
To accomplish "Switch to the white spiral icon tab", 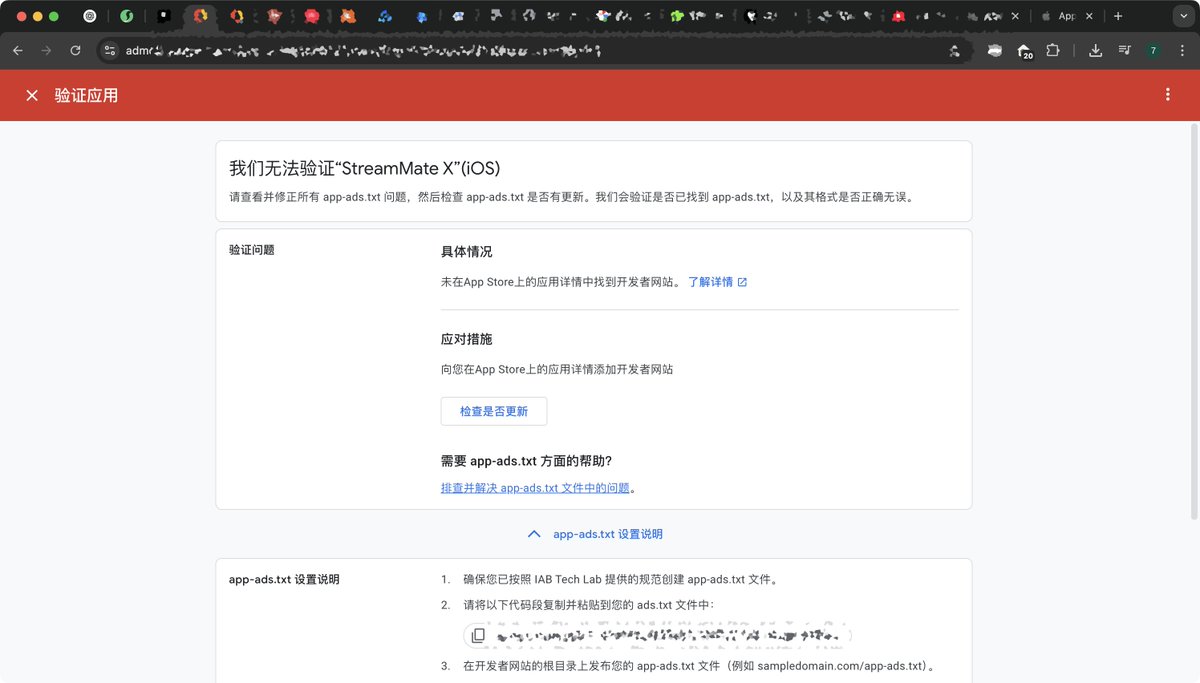I will click(90, 16).
